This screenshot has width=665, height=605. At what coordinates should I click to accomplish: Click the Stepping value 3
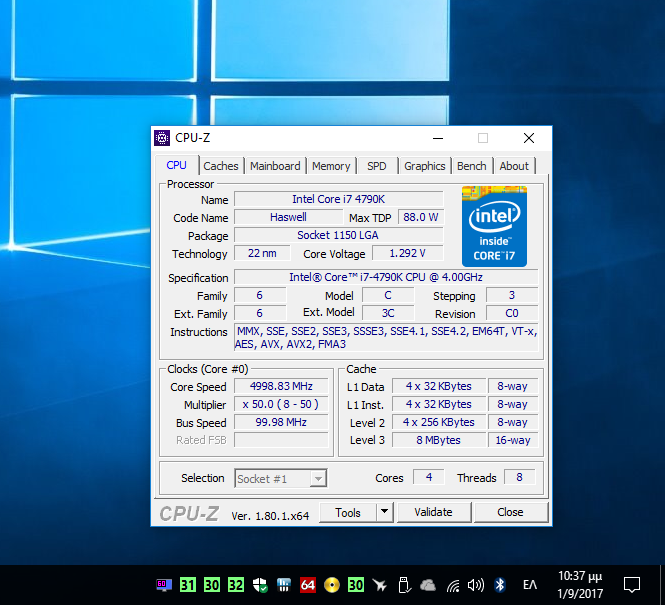512,295
